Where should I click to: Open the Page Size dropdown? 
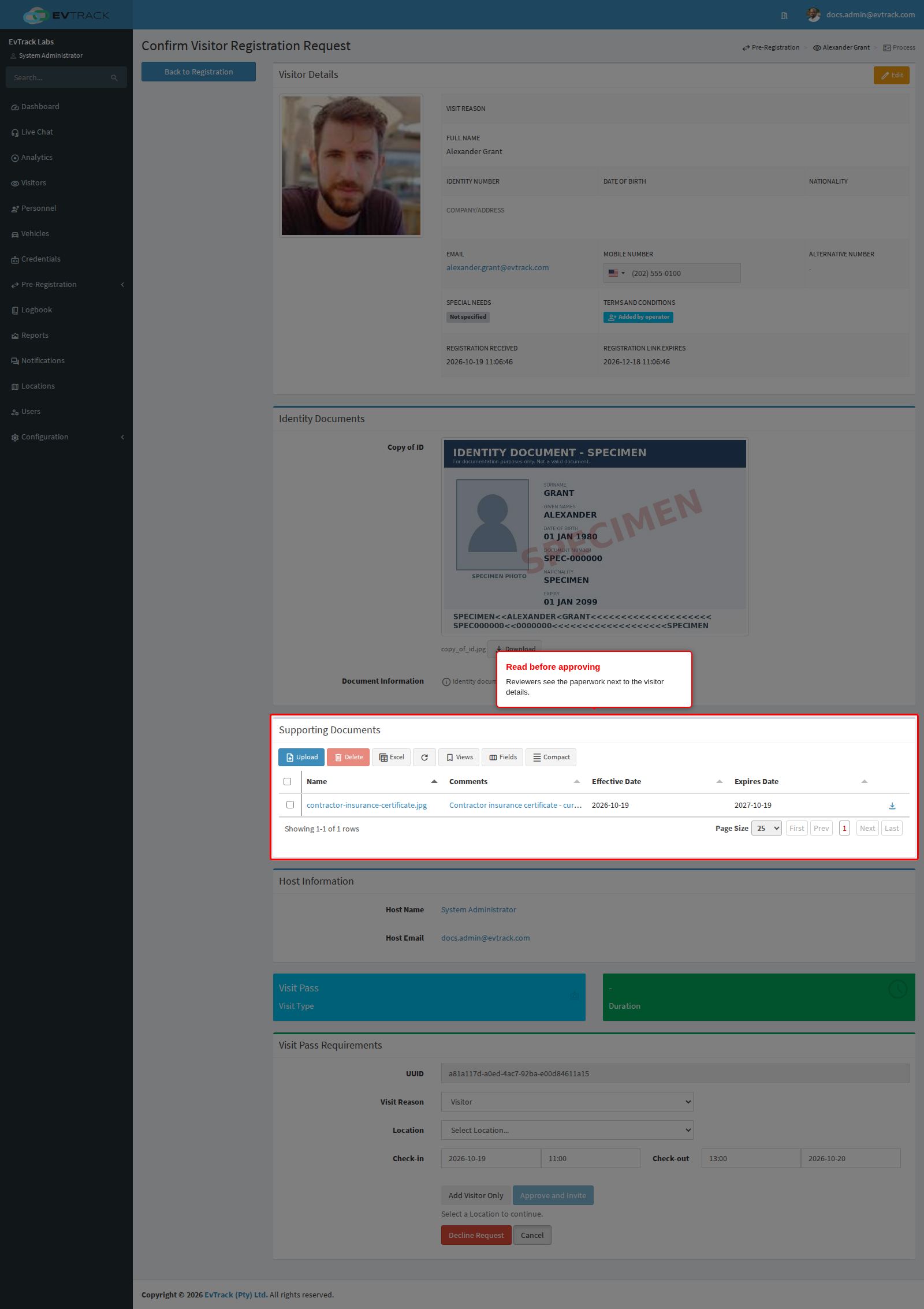(766, 829)
